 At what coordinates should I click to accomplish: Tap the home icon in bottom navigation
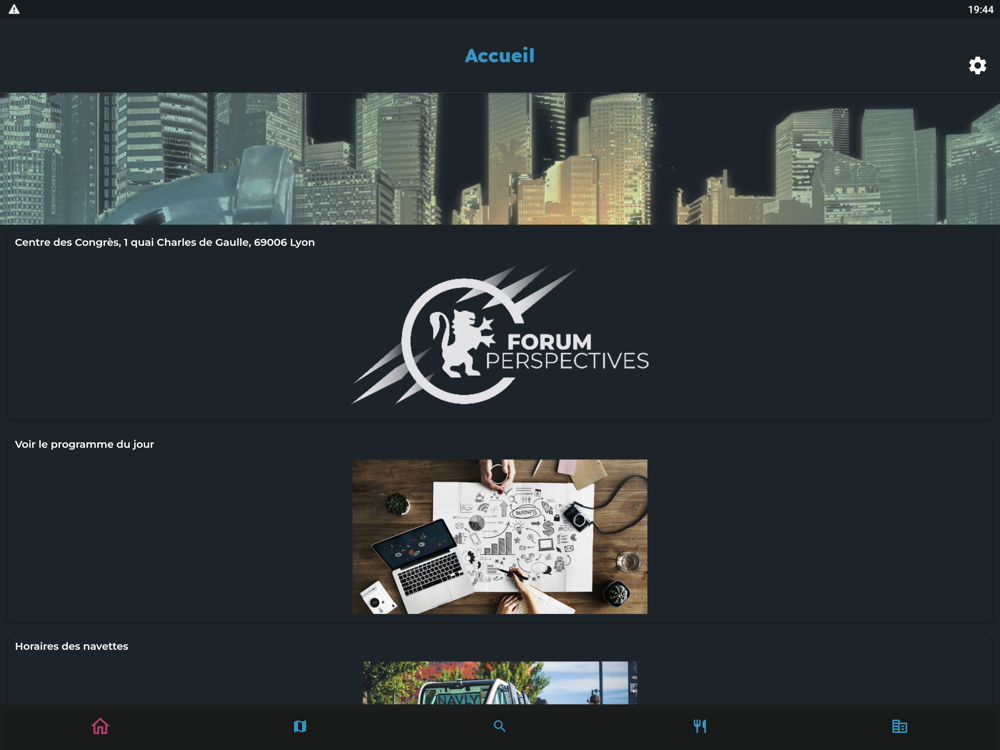coord(100,726)
